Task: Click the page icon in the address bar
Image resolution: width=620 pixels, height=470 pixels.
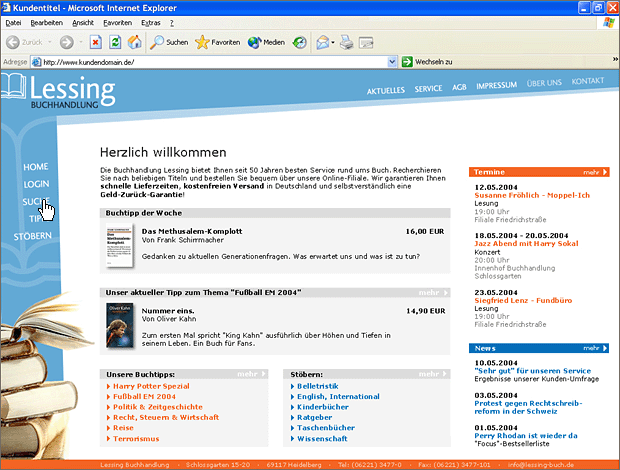Action: [x=36, y=62]
